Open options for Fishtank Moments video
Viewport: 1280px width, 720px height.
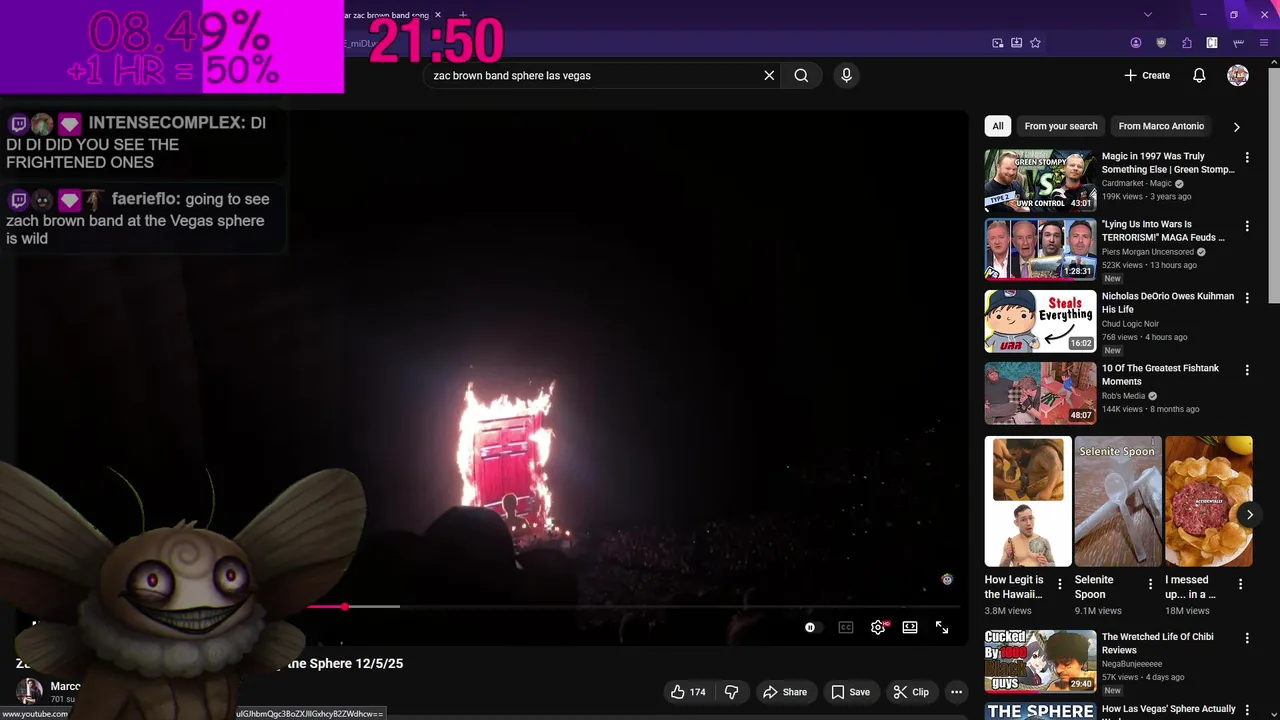1247,369
